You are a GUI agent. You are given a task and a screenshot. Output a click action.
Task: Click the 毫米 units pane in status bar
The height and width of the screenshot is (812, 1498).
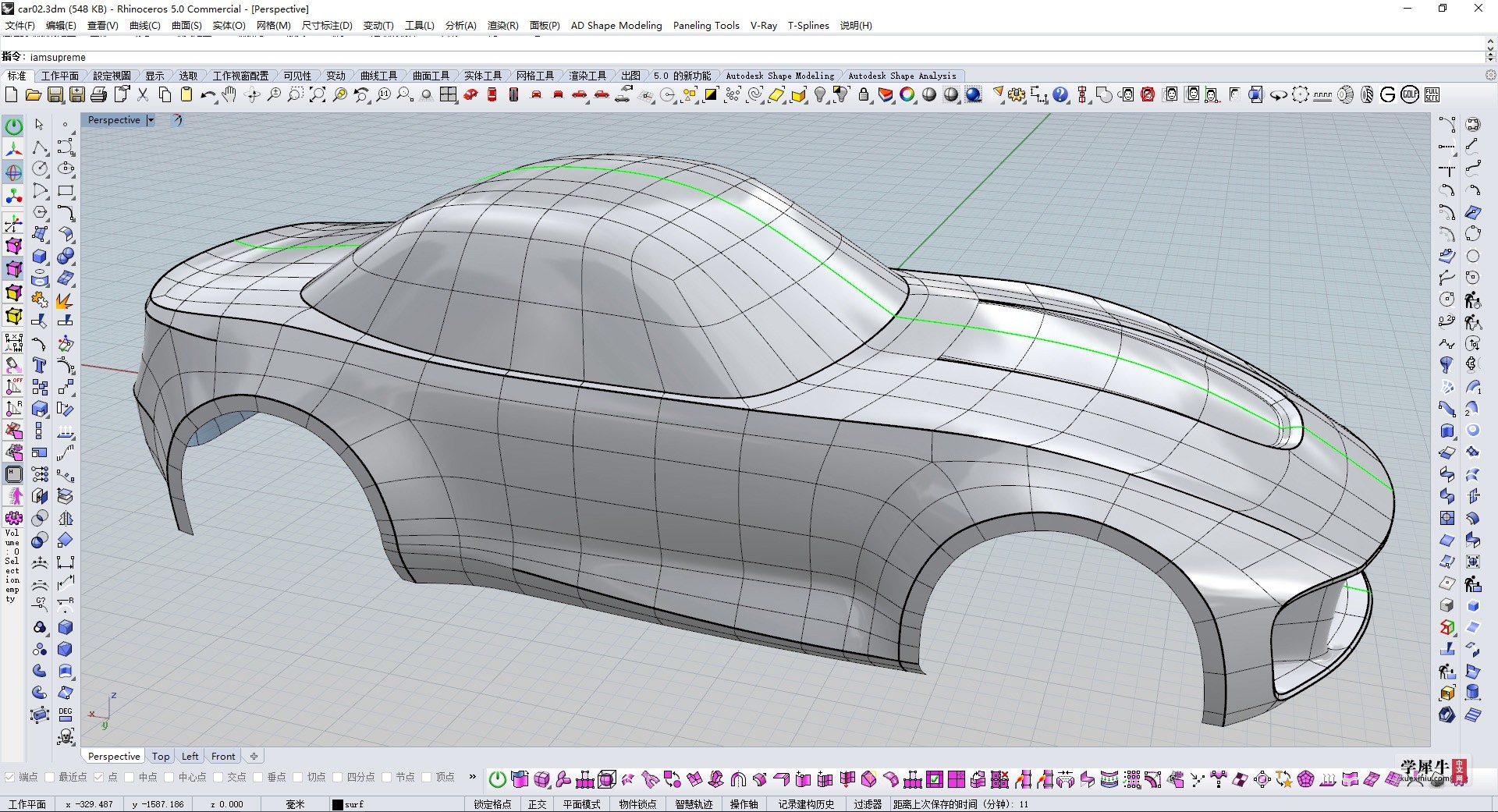295,804
